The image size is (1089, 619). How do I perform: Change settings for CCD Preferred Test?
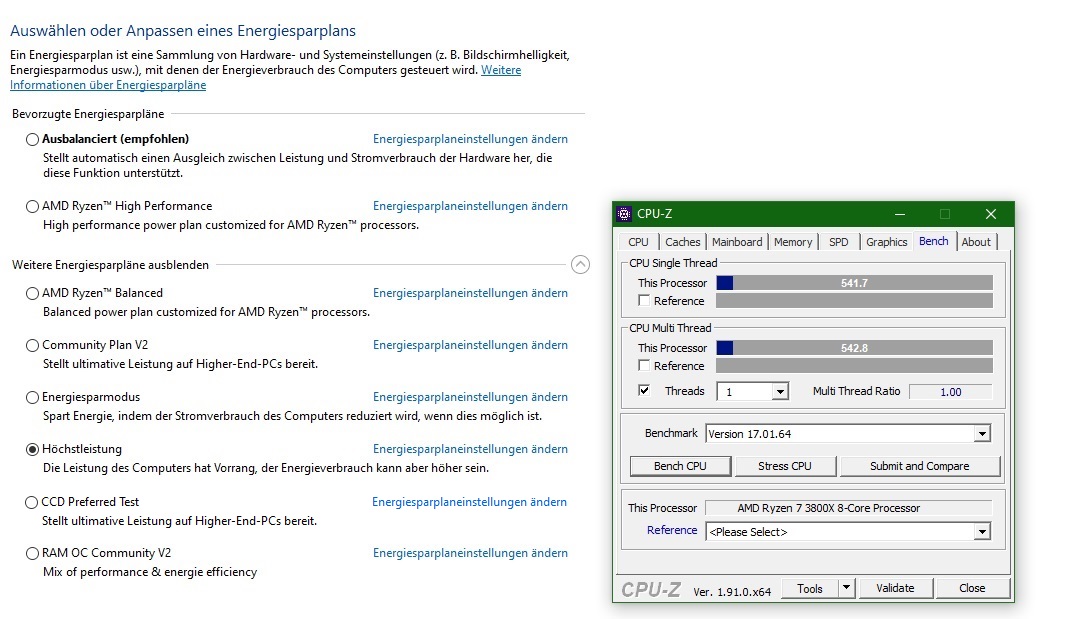(469, 502)
